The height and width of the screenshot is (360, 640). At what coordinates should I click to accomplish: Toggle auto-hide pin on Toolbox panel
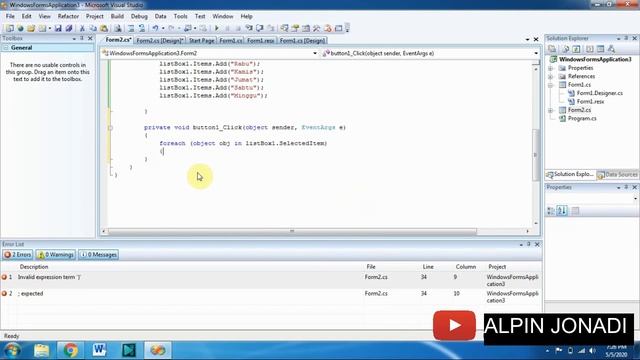[x=82, y=38]
